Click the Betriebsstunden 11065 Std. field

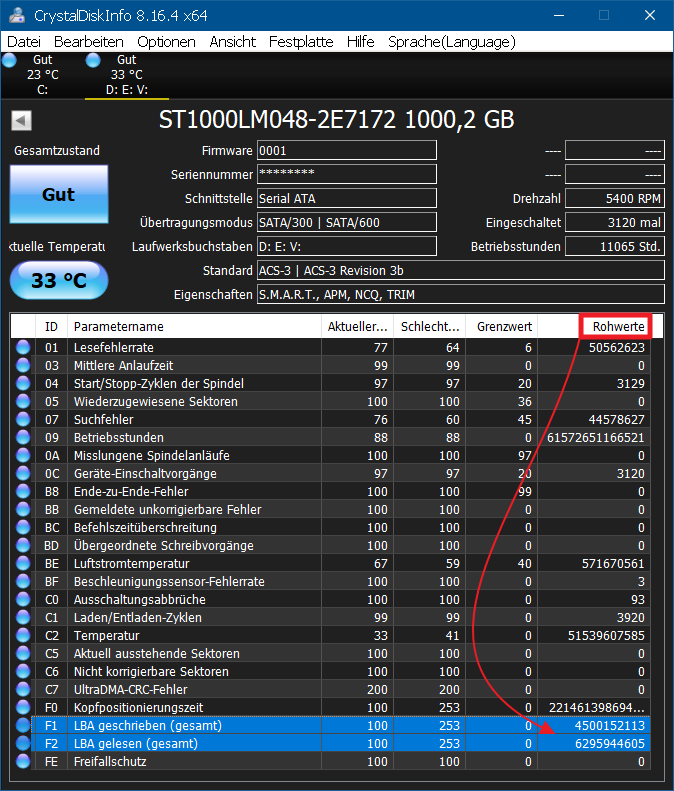click(614, 247)
